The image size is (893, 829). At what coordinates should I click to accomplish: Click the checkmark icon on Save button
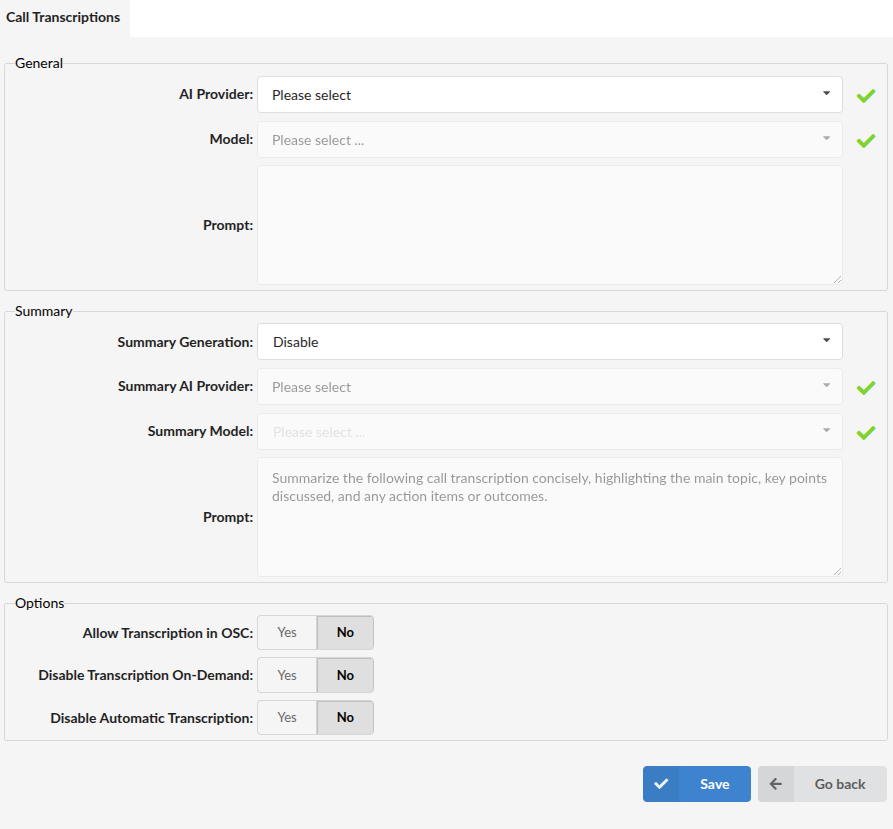coord(661,784)
